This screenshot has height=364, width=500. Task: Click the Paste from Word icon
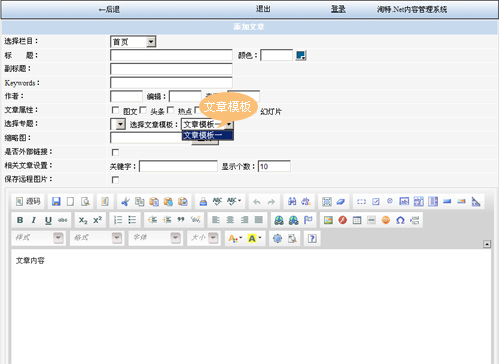click(x=183, y=201)
